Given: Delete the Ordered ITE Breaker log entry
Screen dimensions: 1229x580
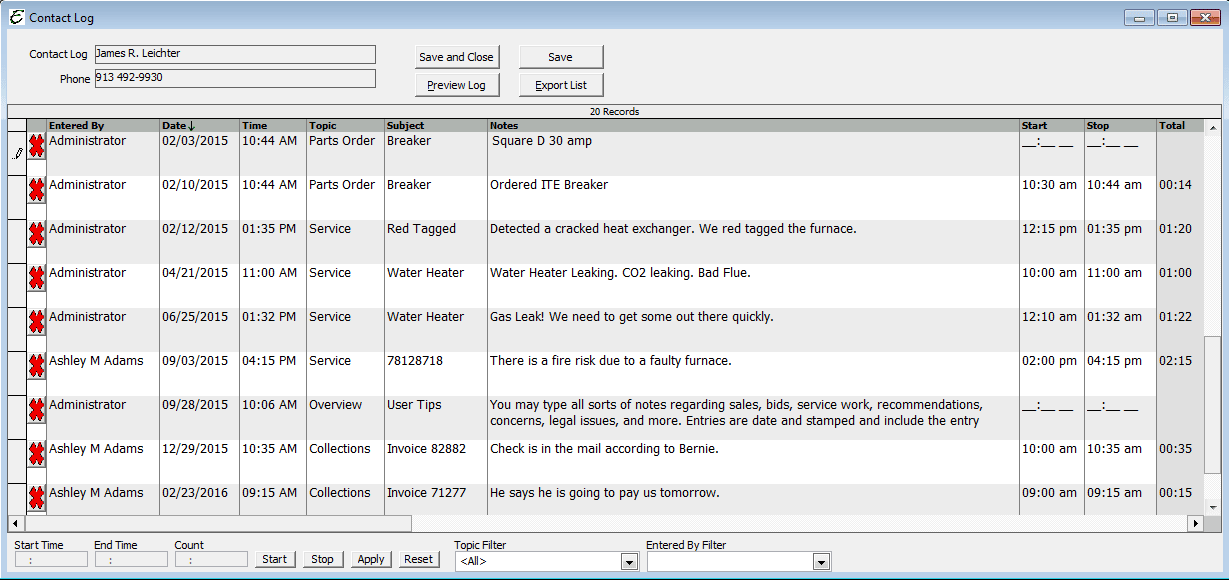Looking at the screenshot, I should point(36,190).
